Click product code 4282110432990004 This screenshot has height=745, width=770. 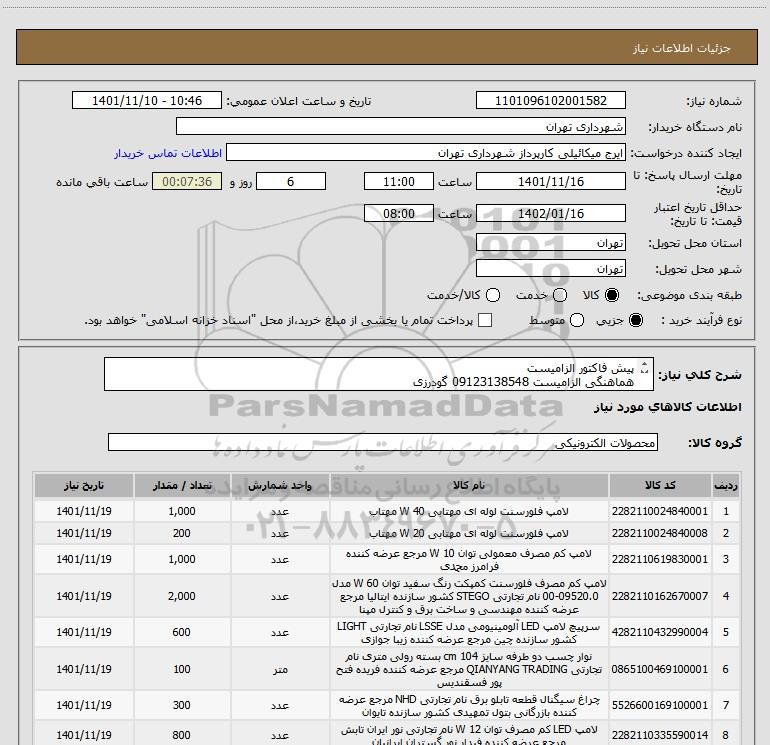click(x=660, y=632)
